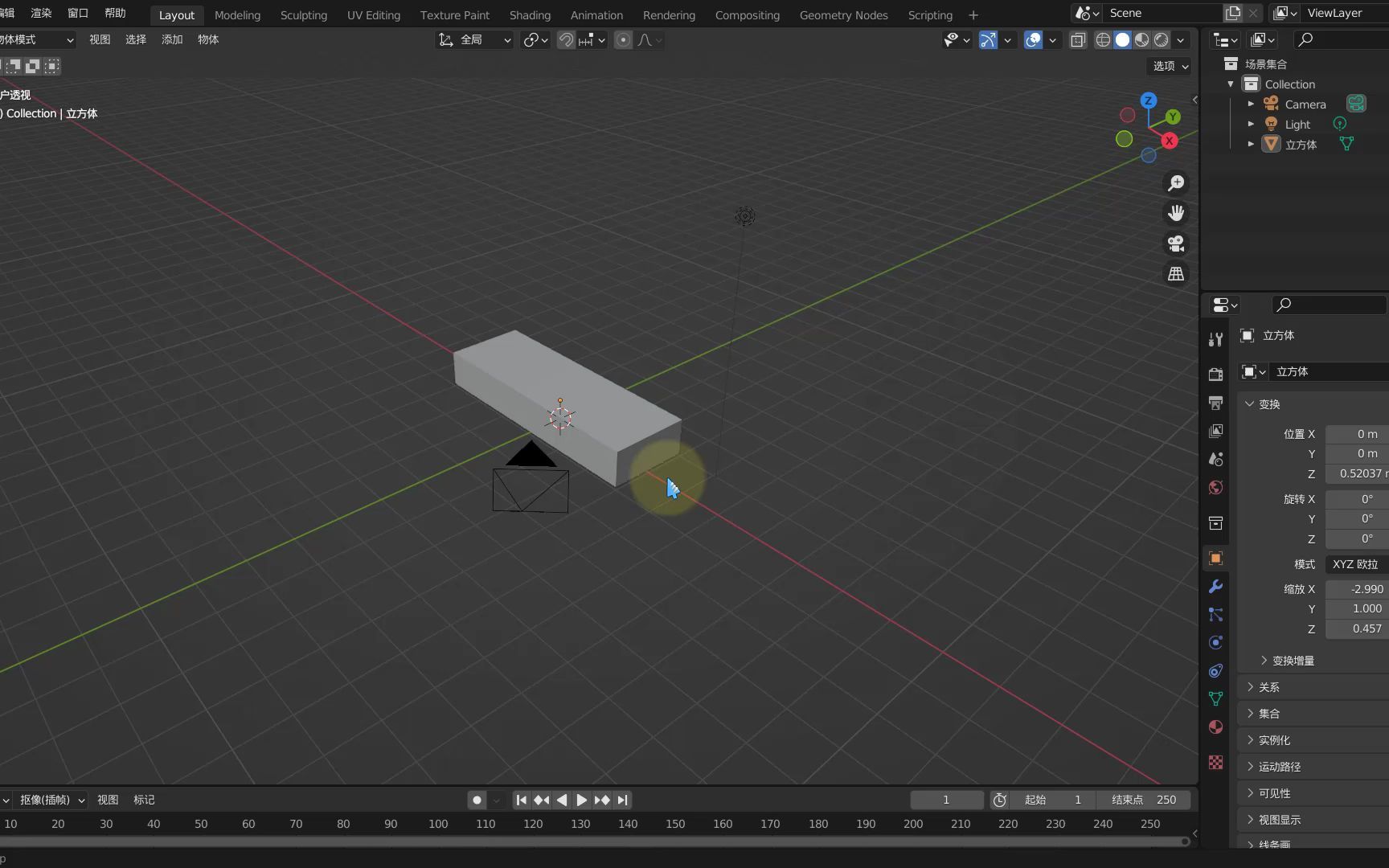Viewport: 1389px width, 868px height.
Task: Click the X axis on navigation gizmo
Action: click(1170, 141)
